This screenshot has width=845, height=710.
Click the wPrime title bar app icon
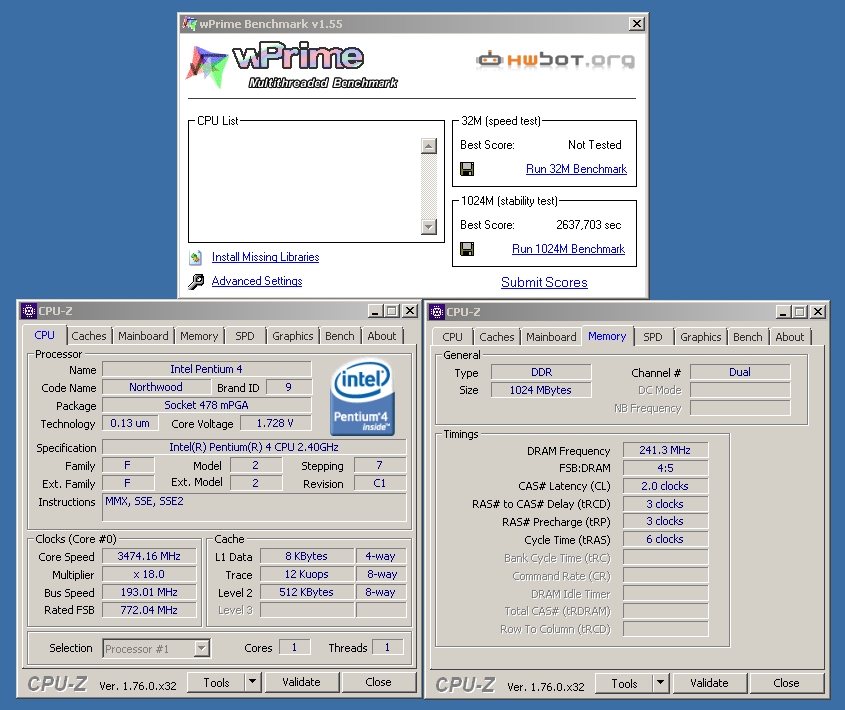click(189, 24)
